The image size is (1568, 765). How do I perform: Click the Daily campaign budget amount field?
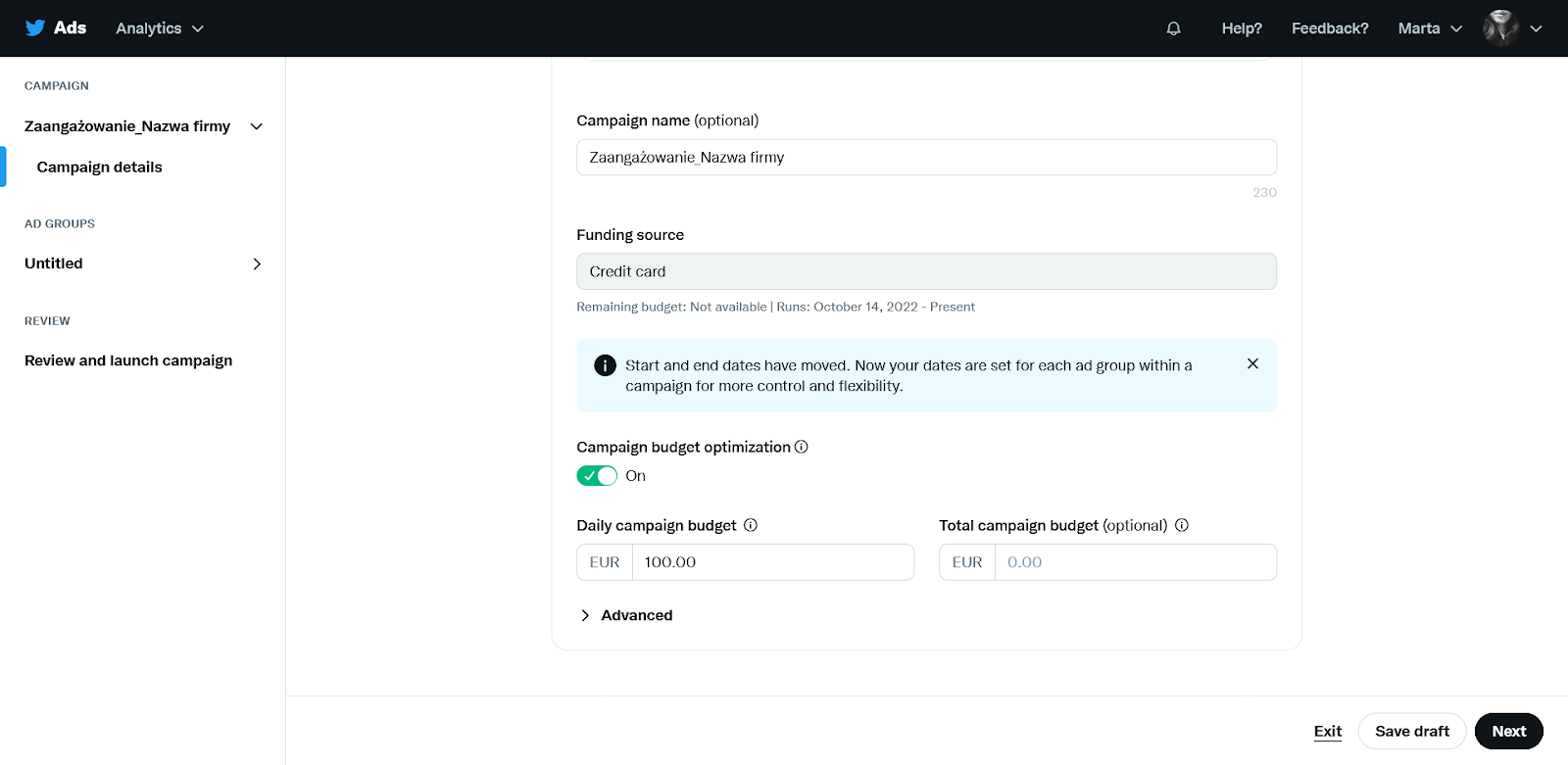pos(773,562)
